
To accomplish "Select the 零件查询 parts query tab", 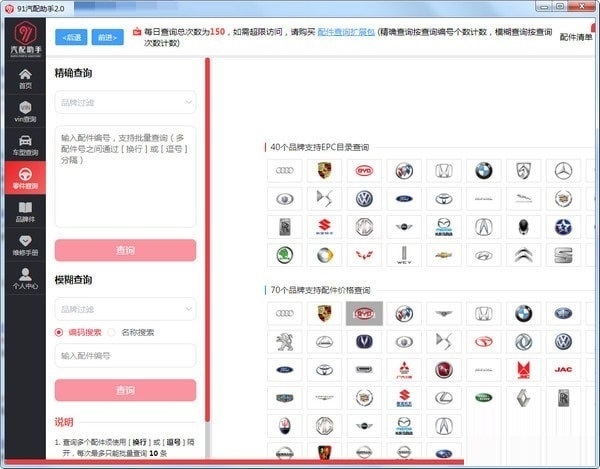I will point(25,178).
